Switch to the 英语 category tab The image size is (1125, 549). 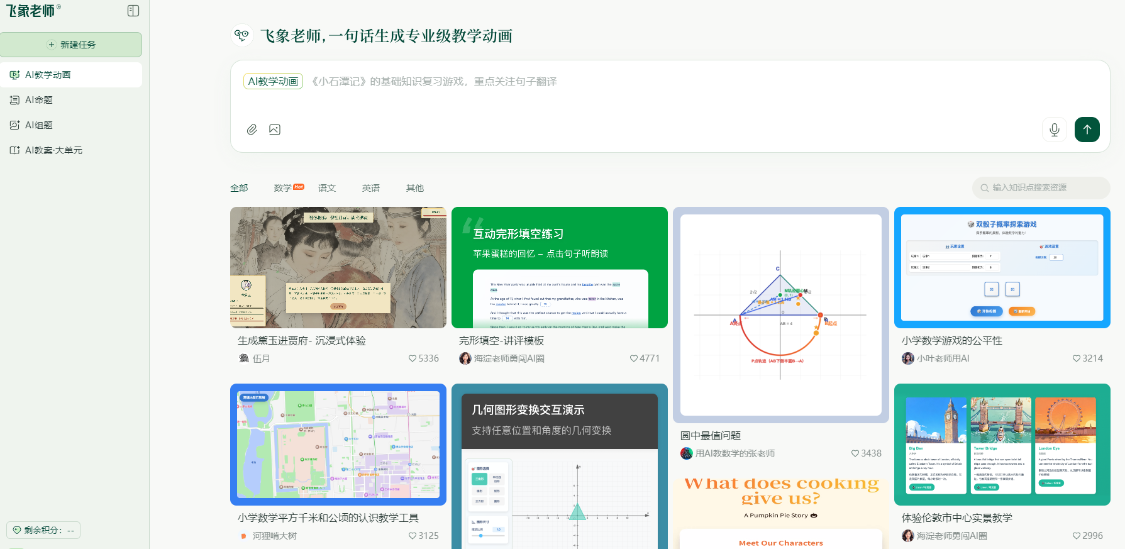coord(371,188)
